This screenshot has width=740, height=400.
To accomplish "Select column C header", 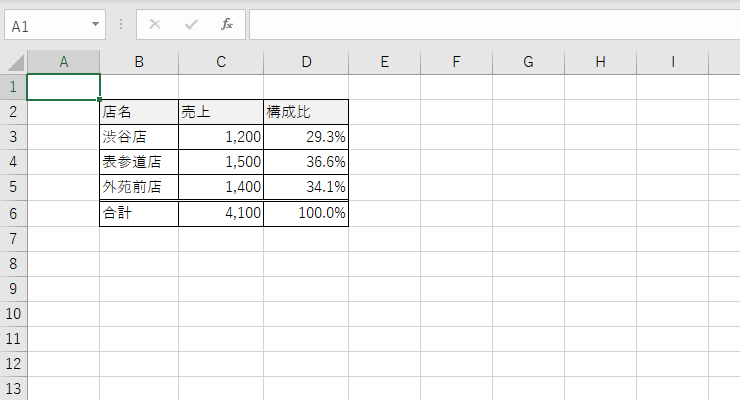I will [221, 62].
